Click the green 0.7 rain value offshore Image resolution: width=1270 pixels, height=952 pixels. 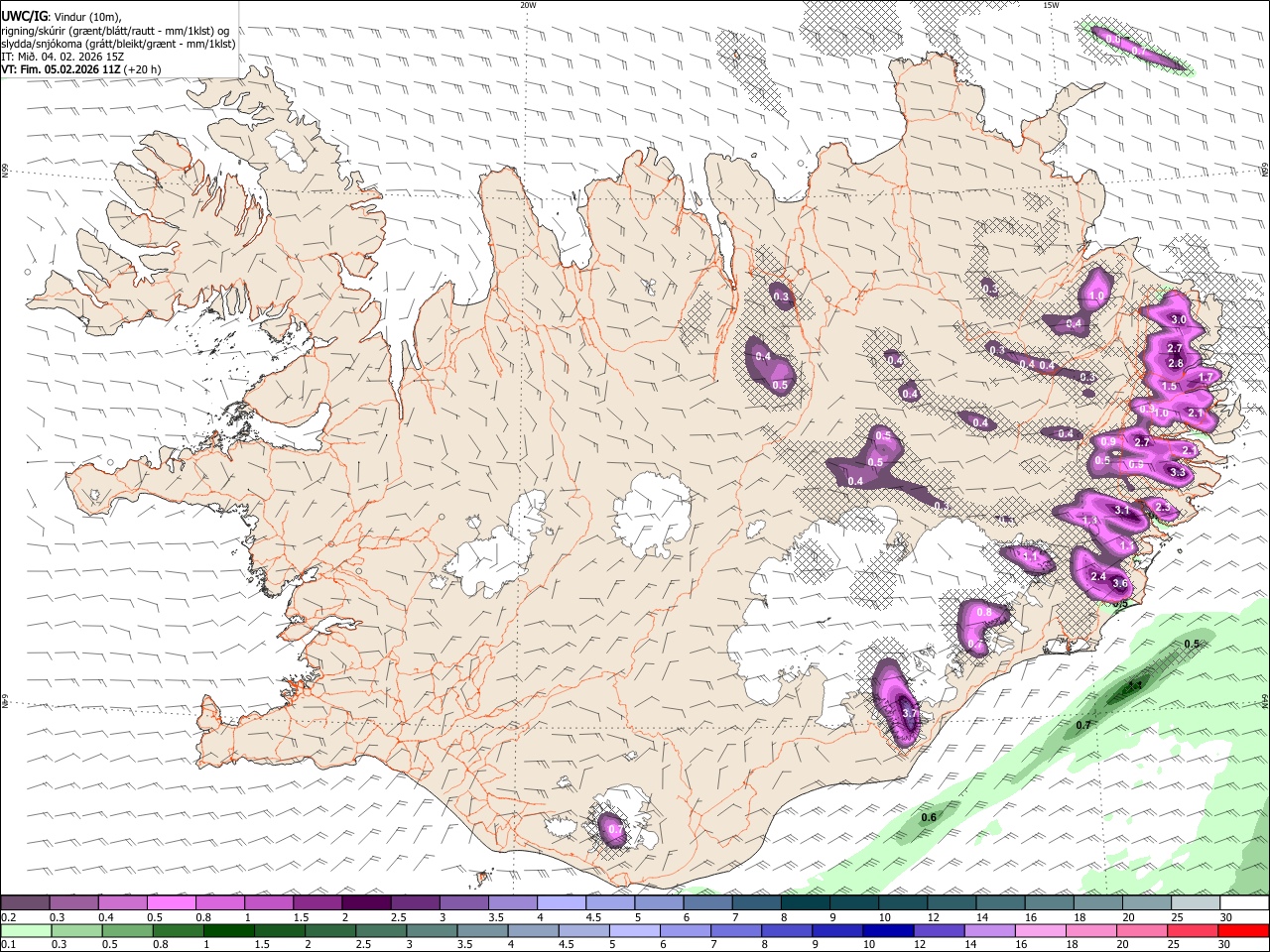click(x=1083, y=726)
